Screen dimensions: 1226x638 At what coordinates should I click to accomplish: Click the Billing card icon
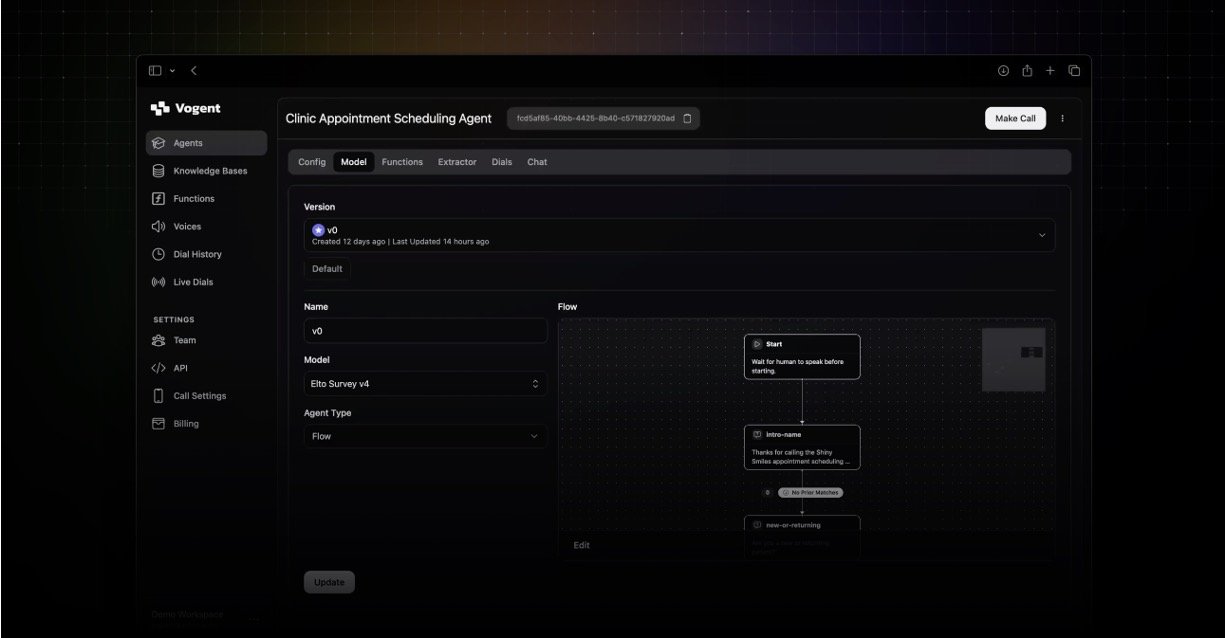click(x=158, y=424)
